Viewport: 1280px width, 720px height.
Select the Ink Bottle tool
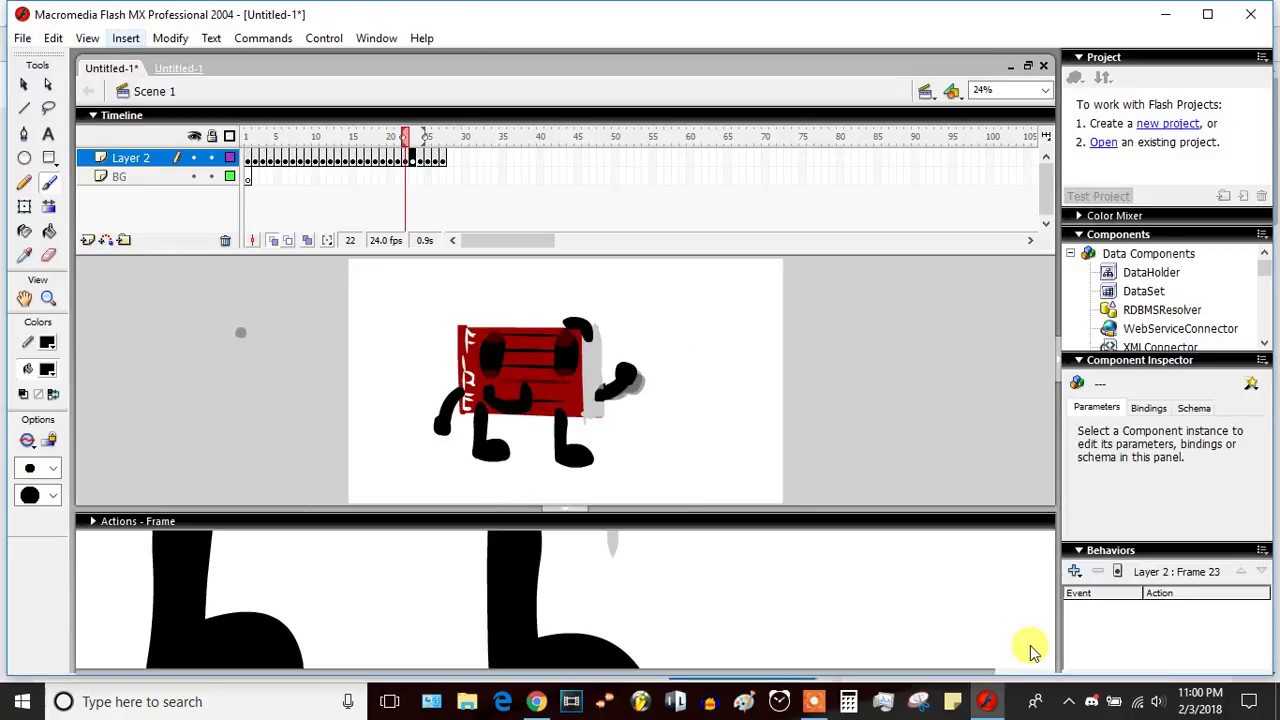coord(24,231)
